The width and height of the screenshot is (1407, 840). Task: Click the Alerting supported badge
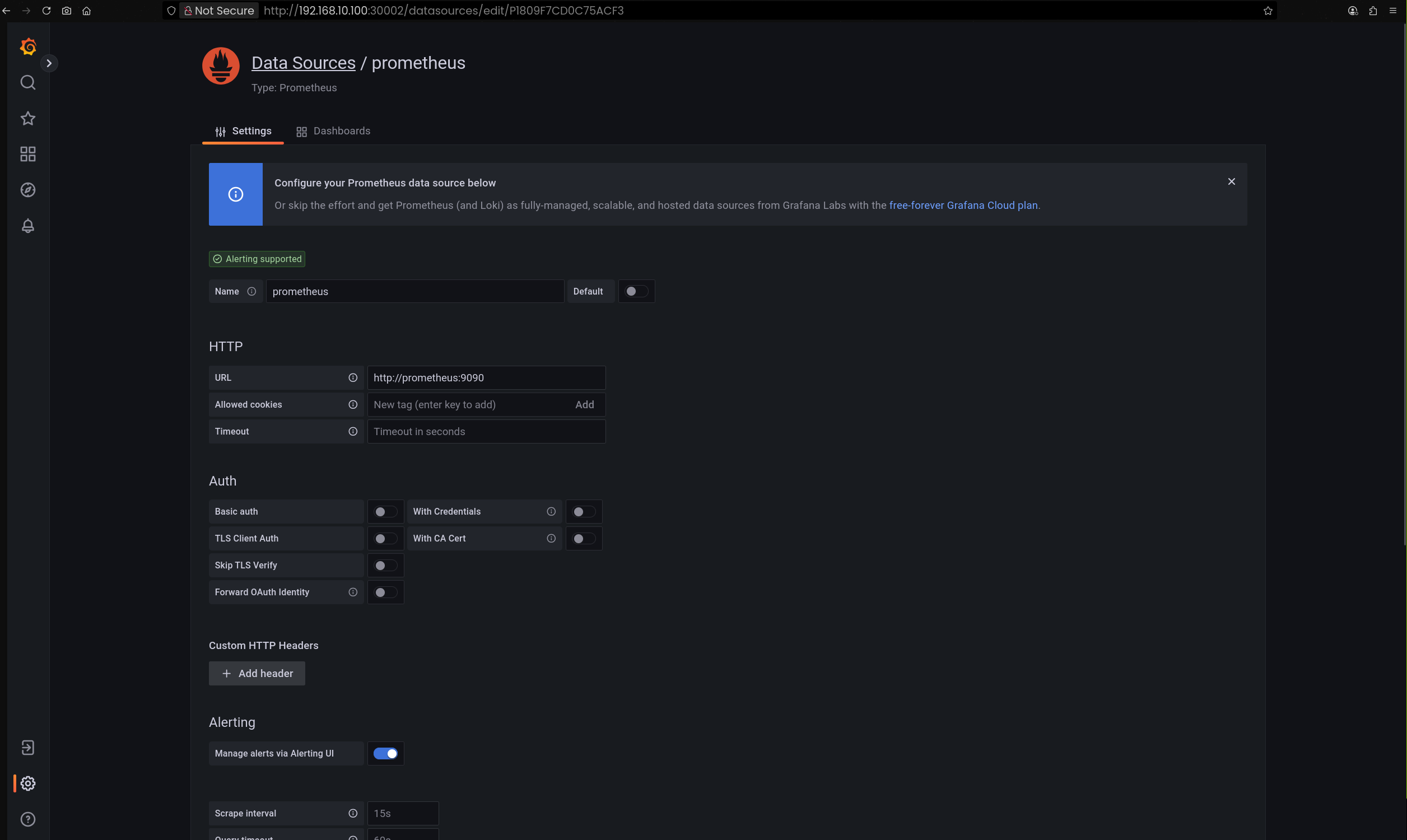coord(257,259)
